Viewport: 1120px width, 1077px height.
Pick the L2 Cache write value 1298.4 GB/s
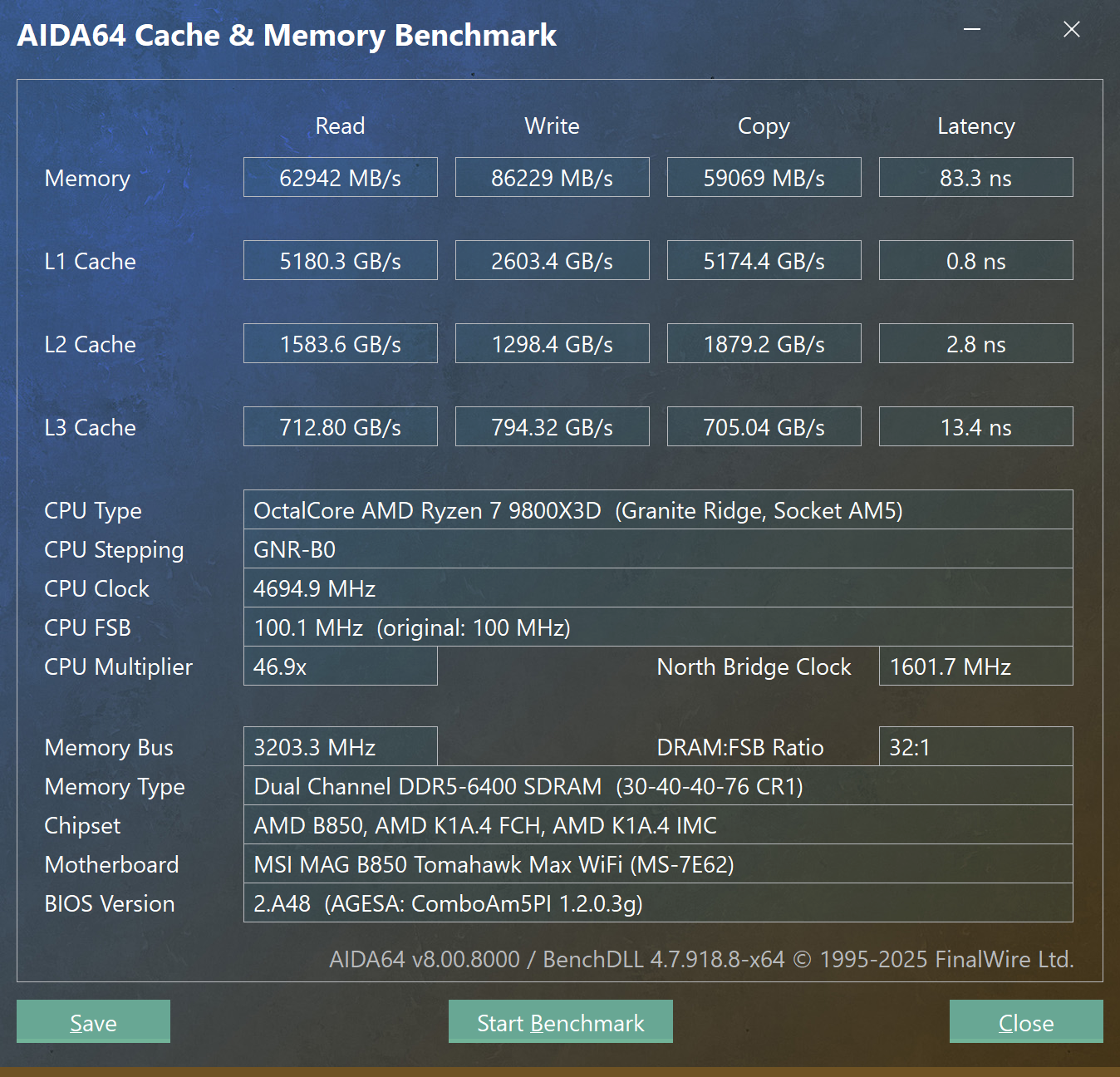[x=553, y=343]
